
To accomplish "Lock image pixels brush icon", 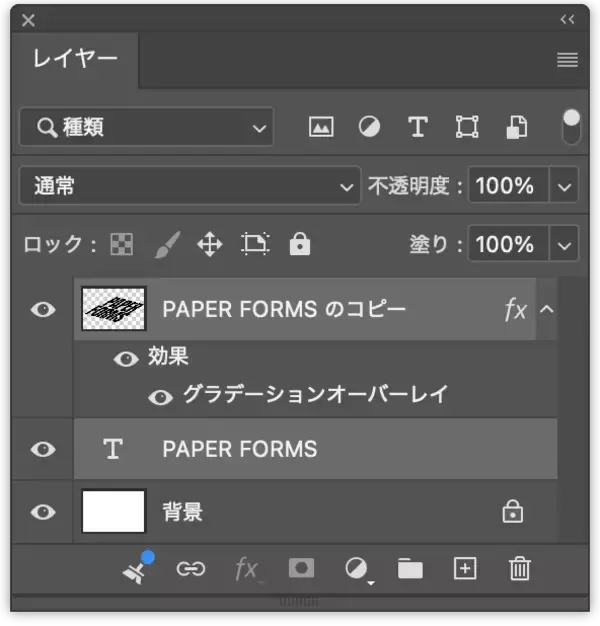I will point(167,244).
